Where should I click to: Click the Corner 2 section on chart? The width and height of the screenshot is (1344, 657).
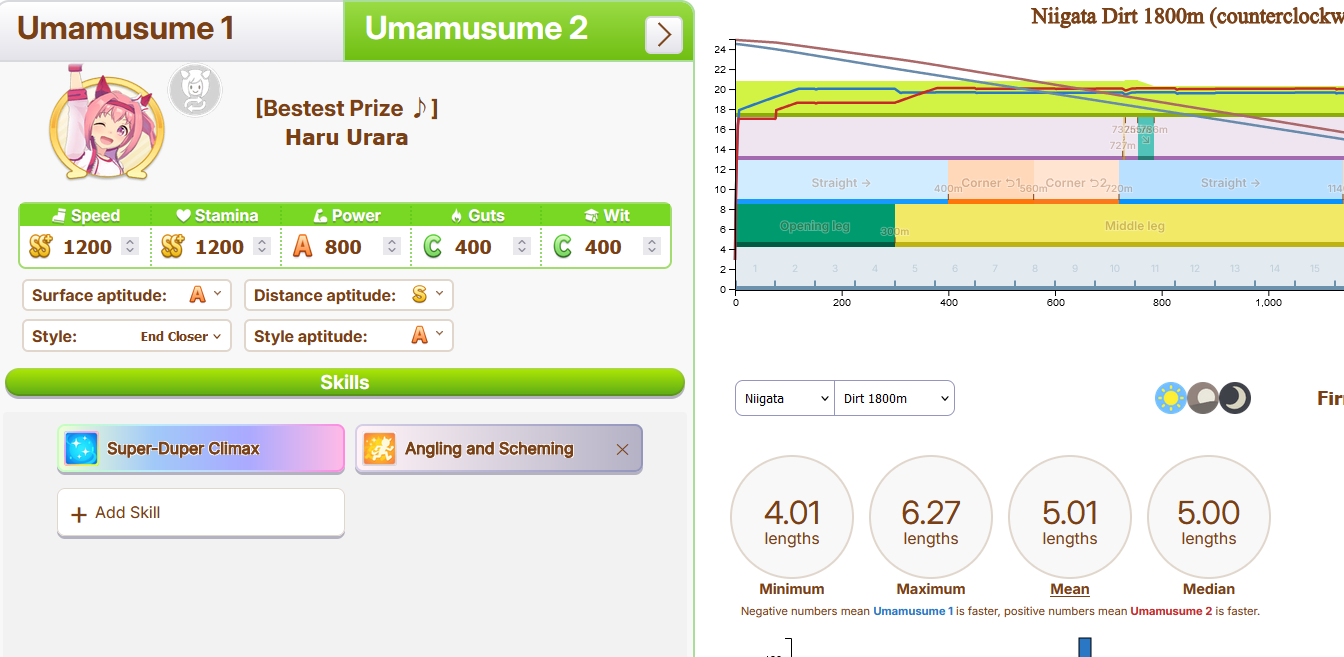pyautogui.click(x=1076, y=182)
